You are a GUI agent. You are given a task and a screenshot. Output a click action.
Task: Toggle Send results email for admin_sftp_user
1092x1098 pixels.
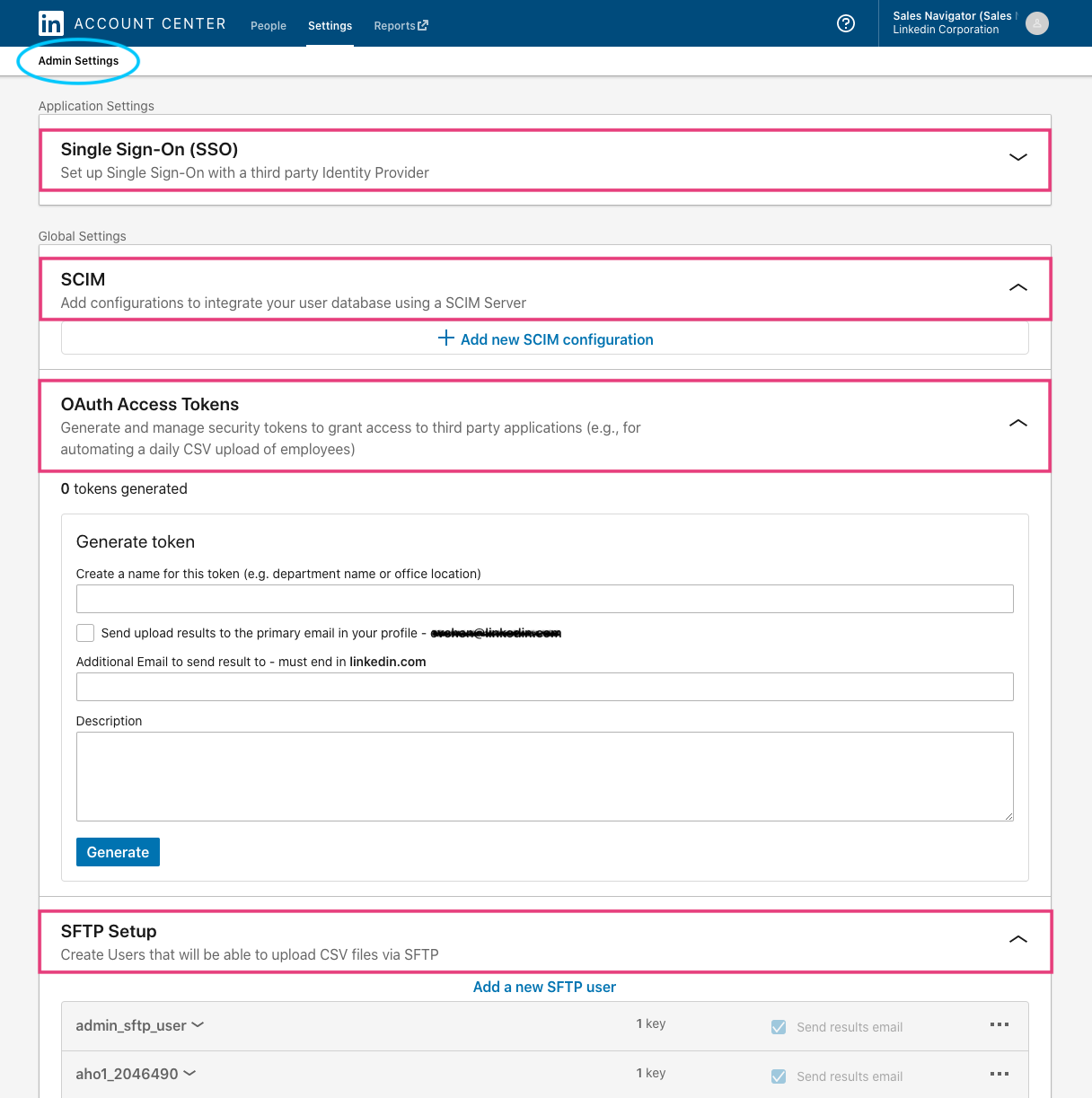[x=779, y=1027]
